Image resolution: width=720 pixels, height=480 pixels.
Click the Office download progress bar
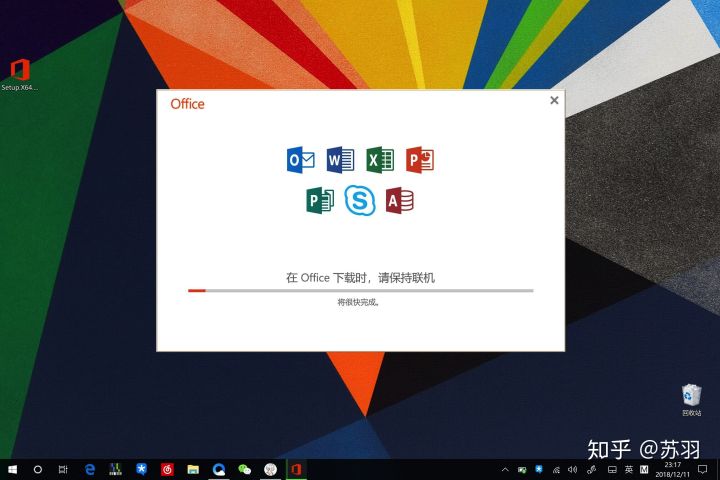coord(360,290)
